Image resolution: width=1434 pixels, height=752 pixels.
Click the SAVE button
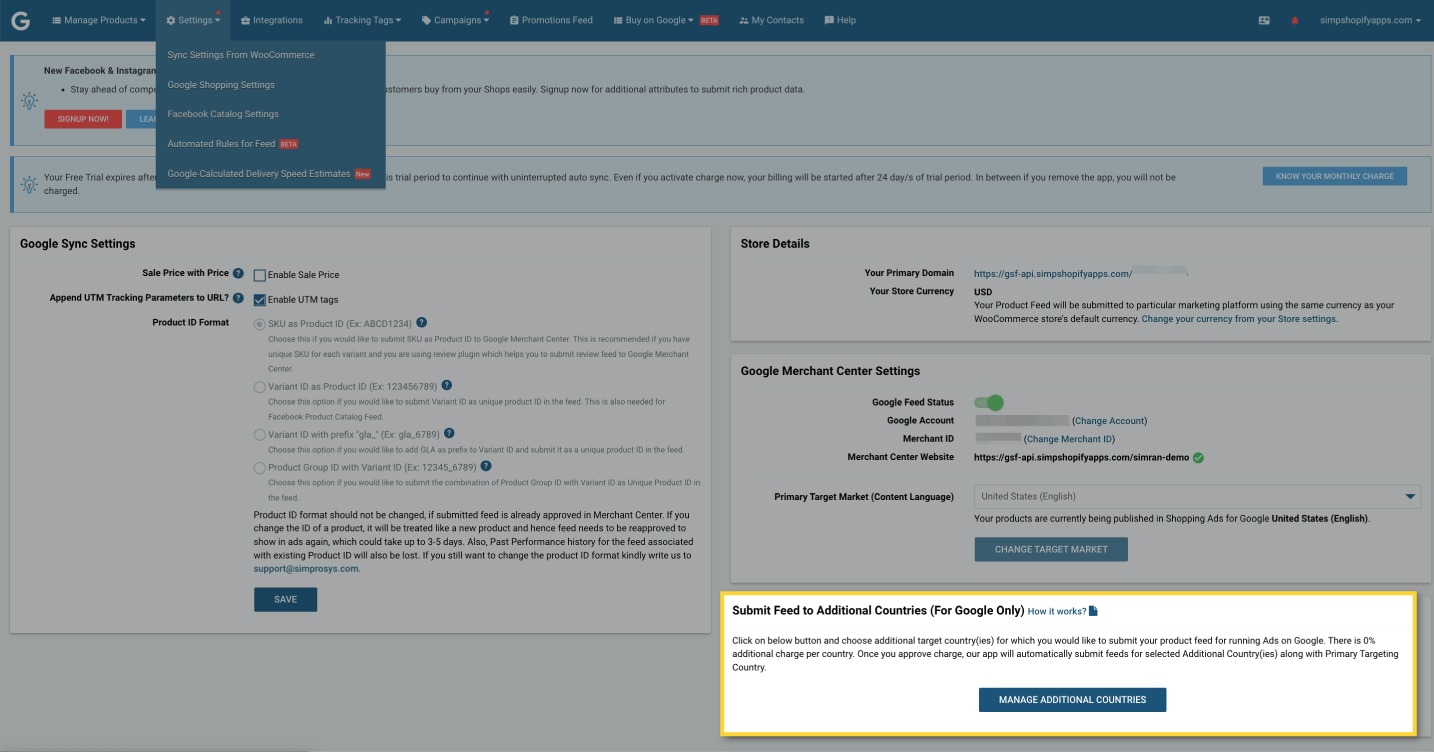[285, 599]
